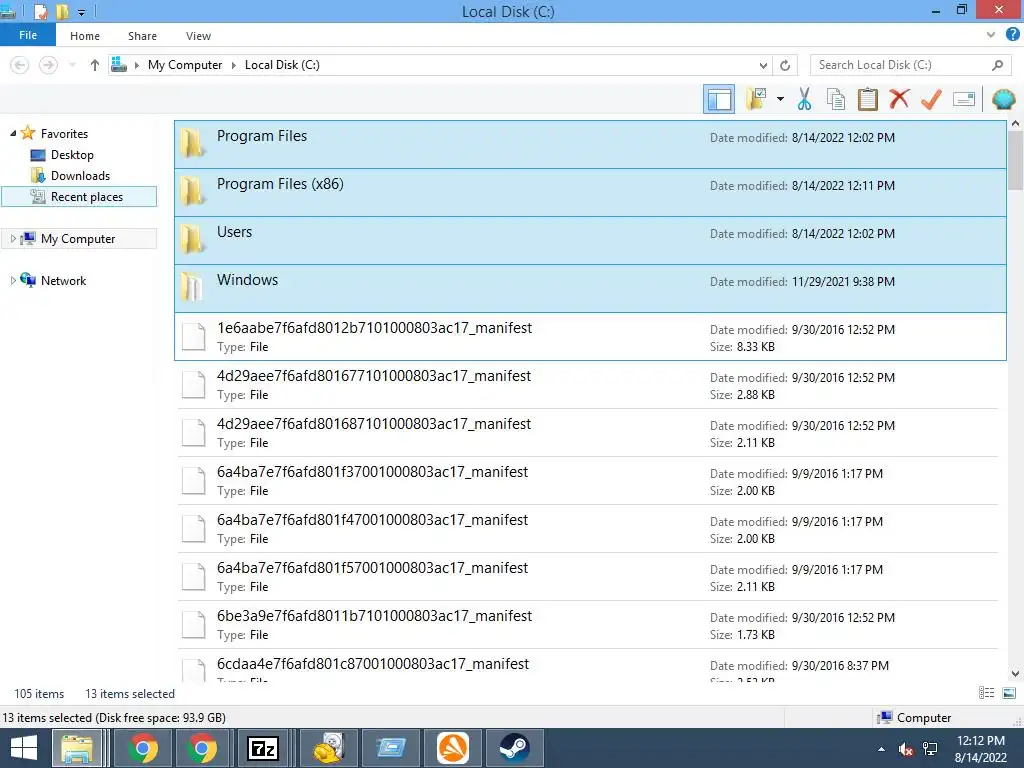Click the magnifier search icon
Screen dimensions: 1024x768
(997, 65)
